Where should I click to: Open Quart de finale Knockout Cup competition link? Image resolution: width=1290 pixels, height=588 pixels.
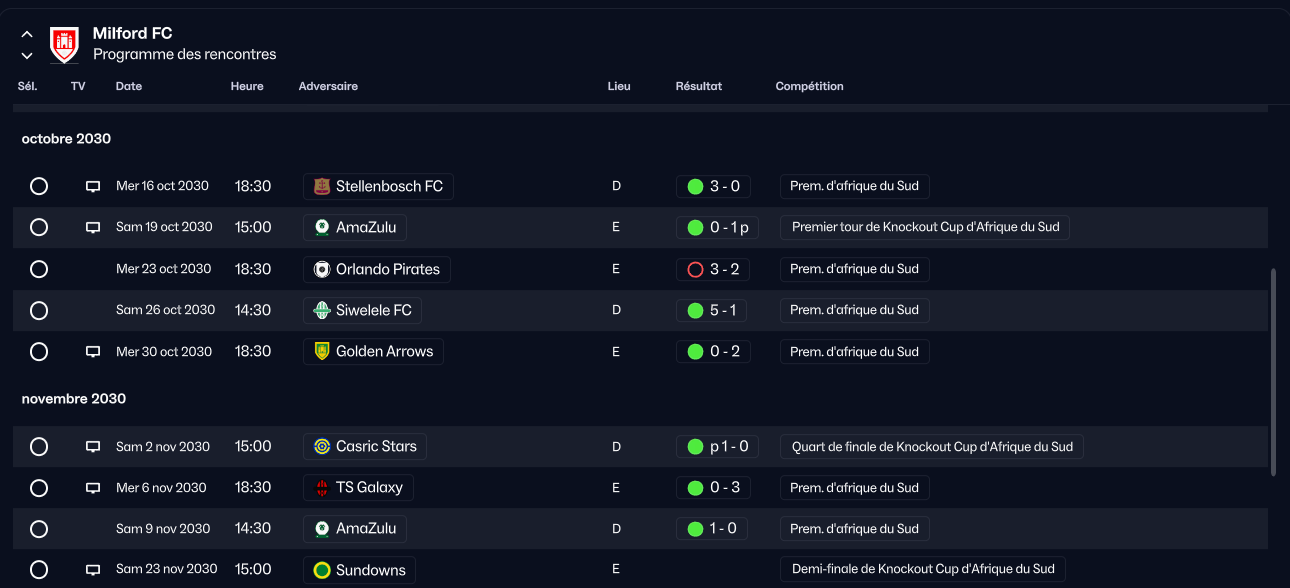[932, 446]
